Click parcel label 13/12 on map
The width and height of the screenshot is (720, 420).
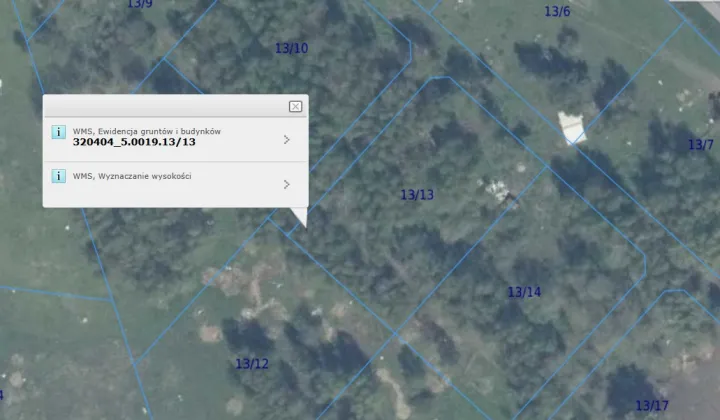coord(252,364)
